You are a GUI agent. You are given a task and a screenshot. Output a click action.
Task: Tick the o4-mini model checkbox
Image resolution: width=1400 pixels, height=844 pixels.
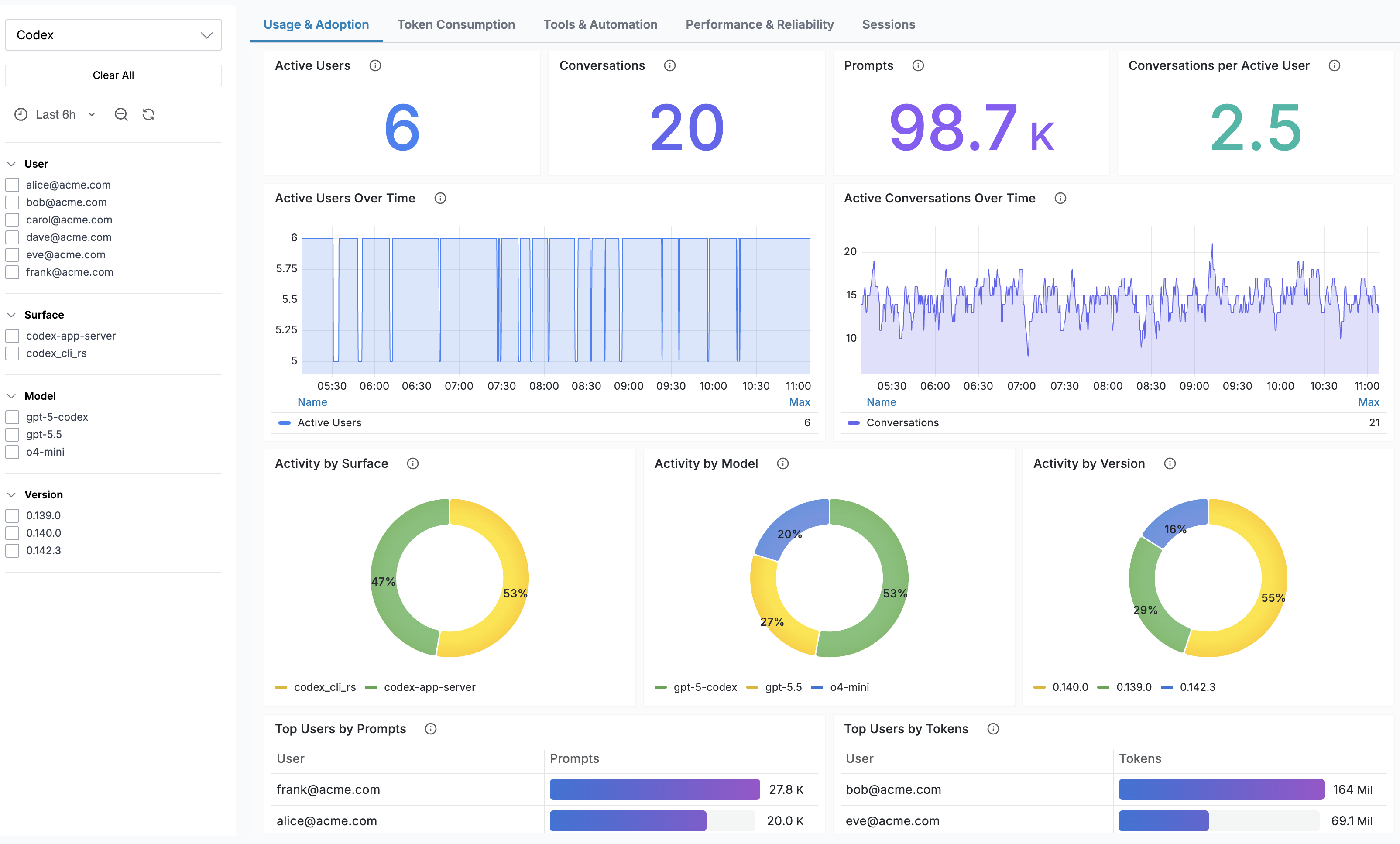[x=13, y=452]
